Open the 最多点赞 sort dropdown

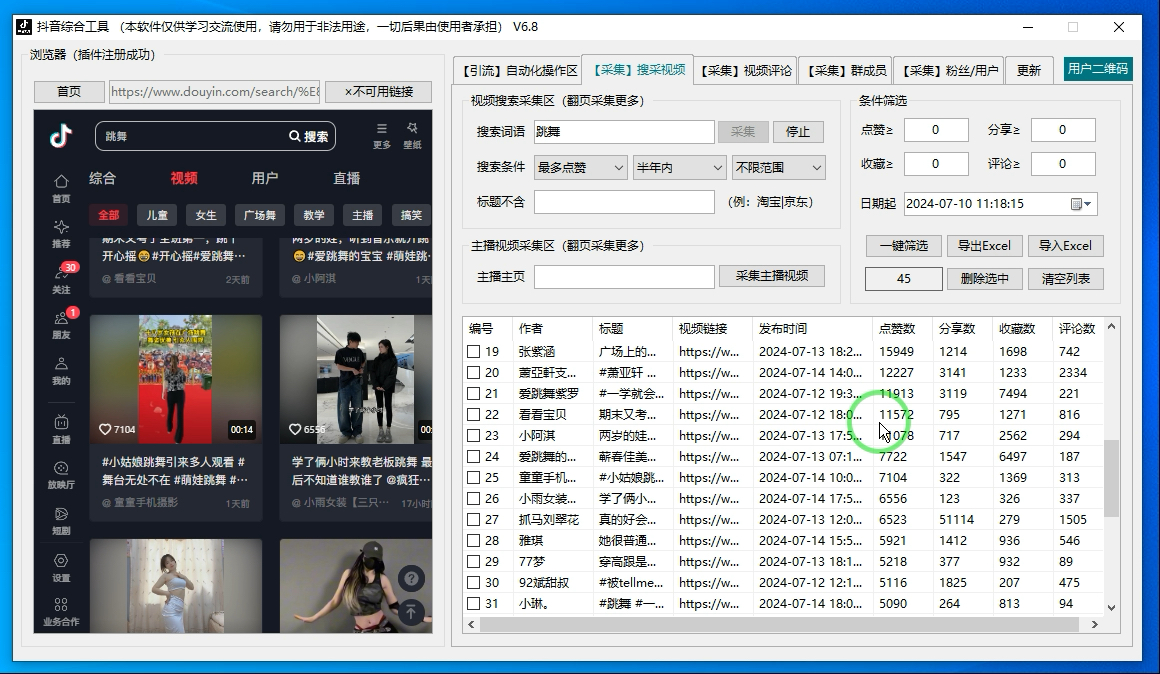[x=581, y=168]
